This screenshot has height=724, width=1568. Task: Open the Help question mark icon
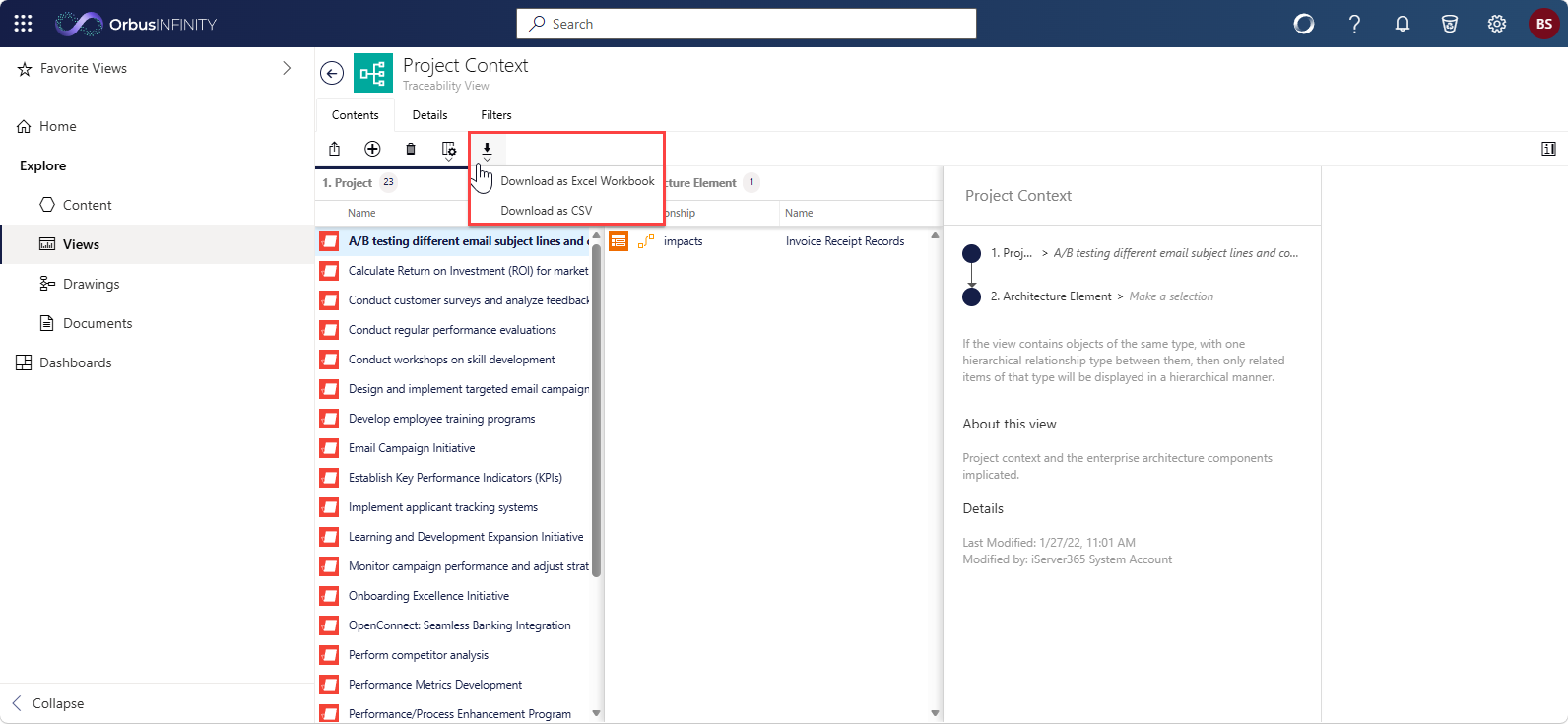coord(1355,24)
